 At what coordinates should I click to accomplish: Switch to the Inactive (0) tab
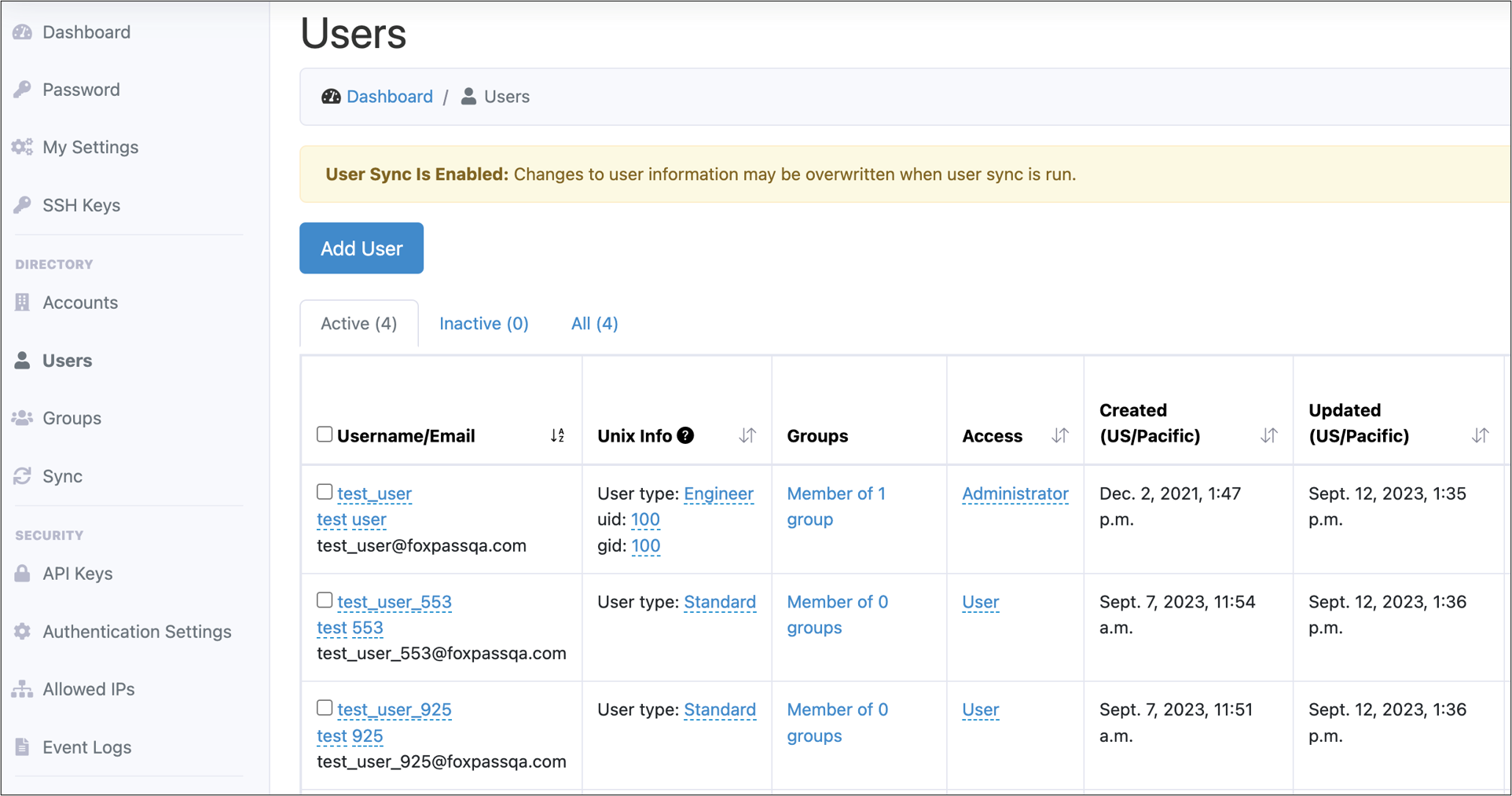point(483,324)
